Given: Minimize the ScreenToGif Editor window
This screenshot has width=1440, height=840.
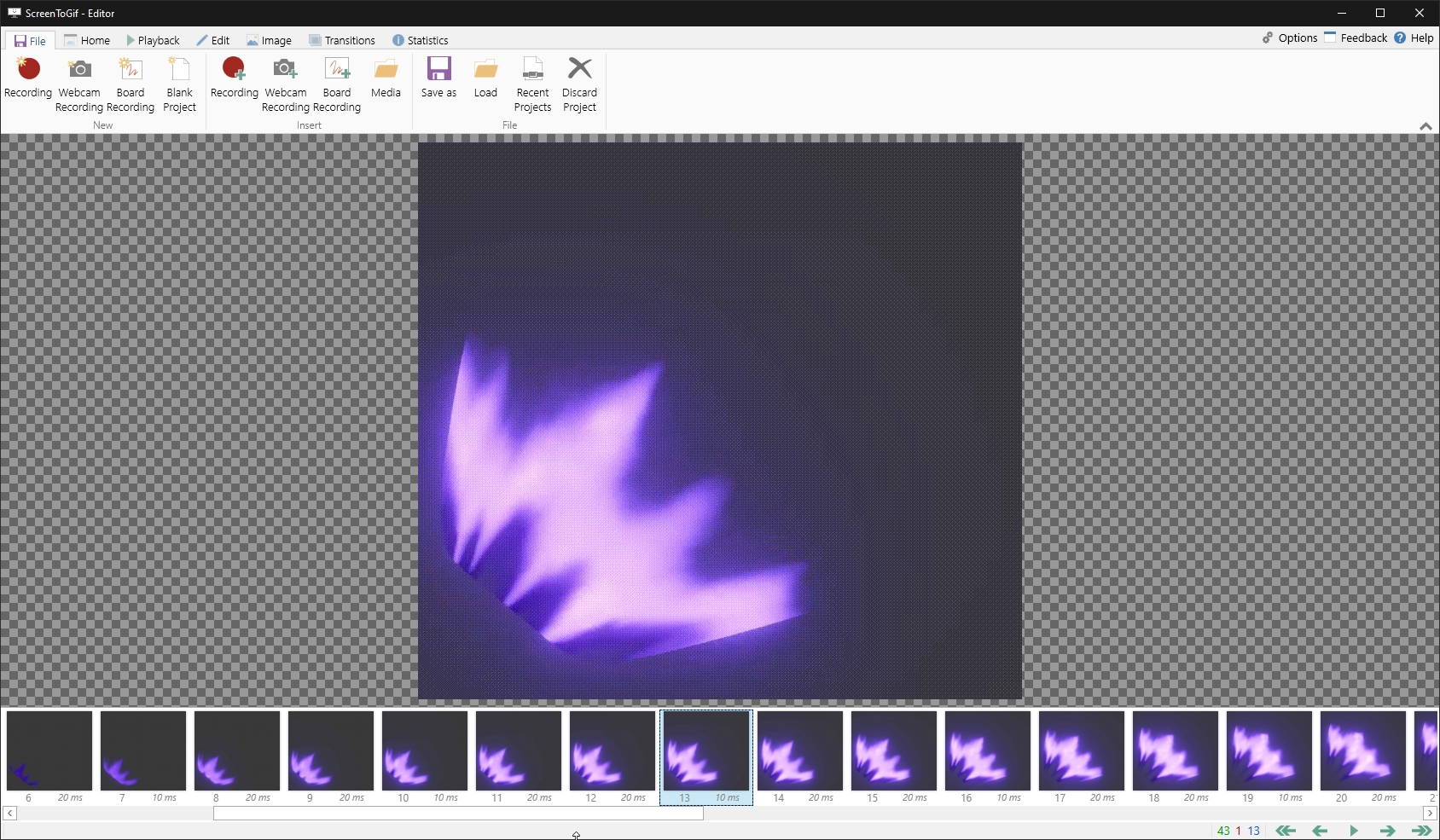Looking at the screenshot, I should pyautogui.click(x=1342, y=13).
